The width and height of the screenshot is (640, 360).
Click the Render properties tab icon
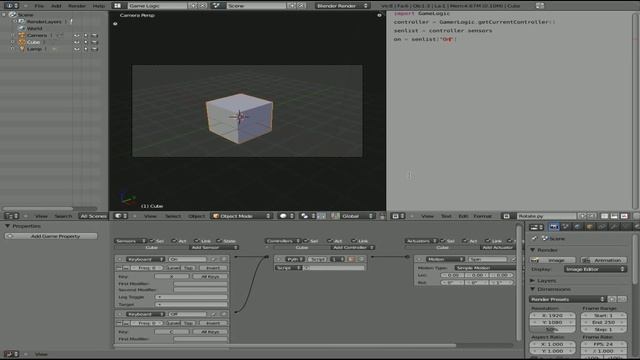[553, 227]
